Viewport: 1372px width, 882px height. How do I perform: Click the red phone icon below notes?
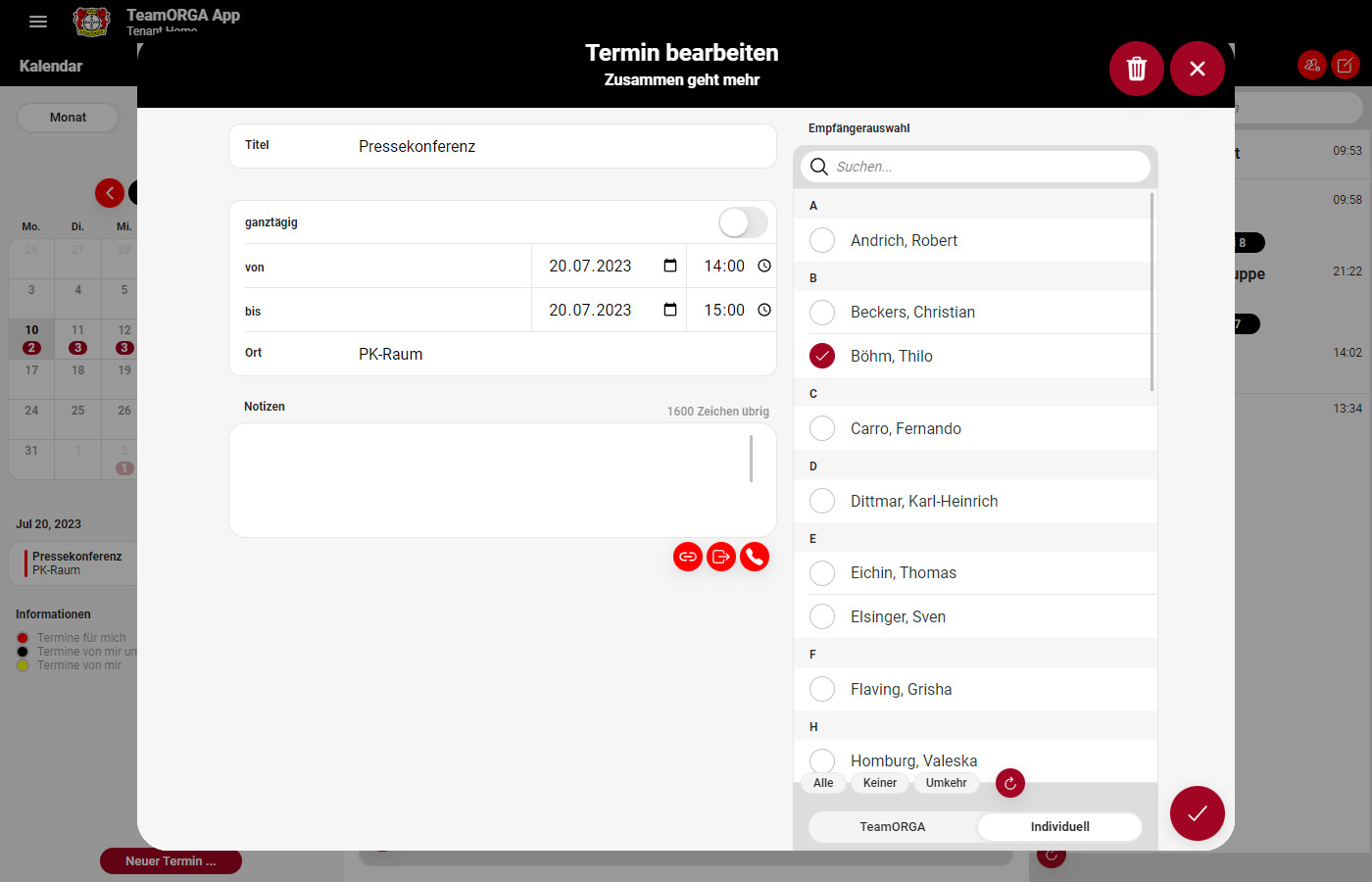point(755,557)
